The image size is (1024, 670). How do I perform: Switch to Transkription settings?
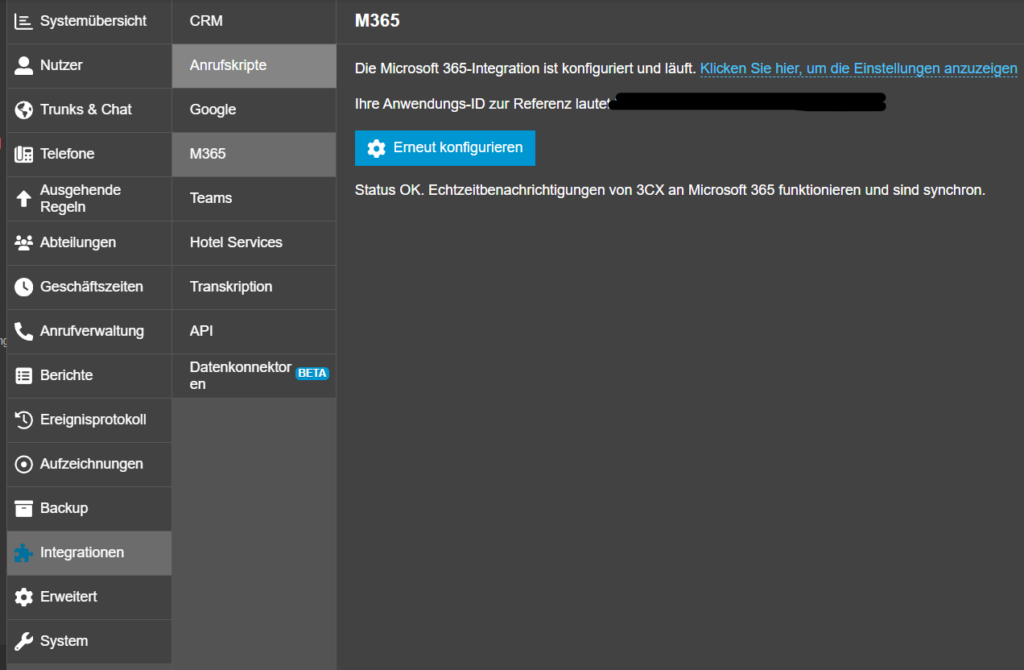254,287
